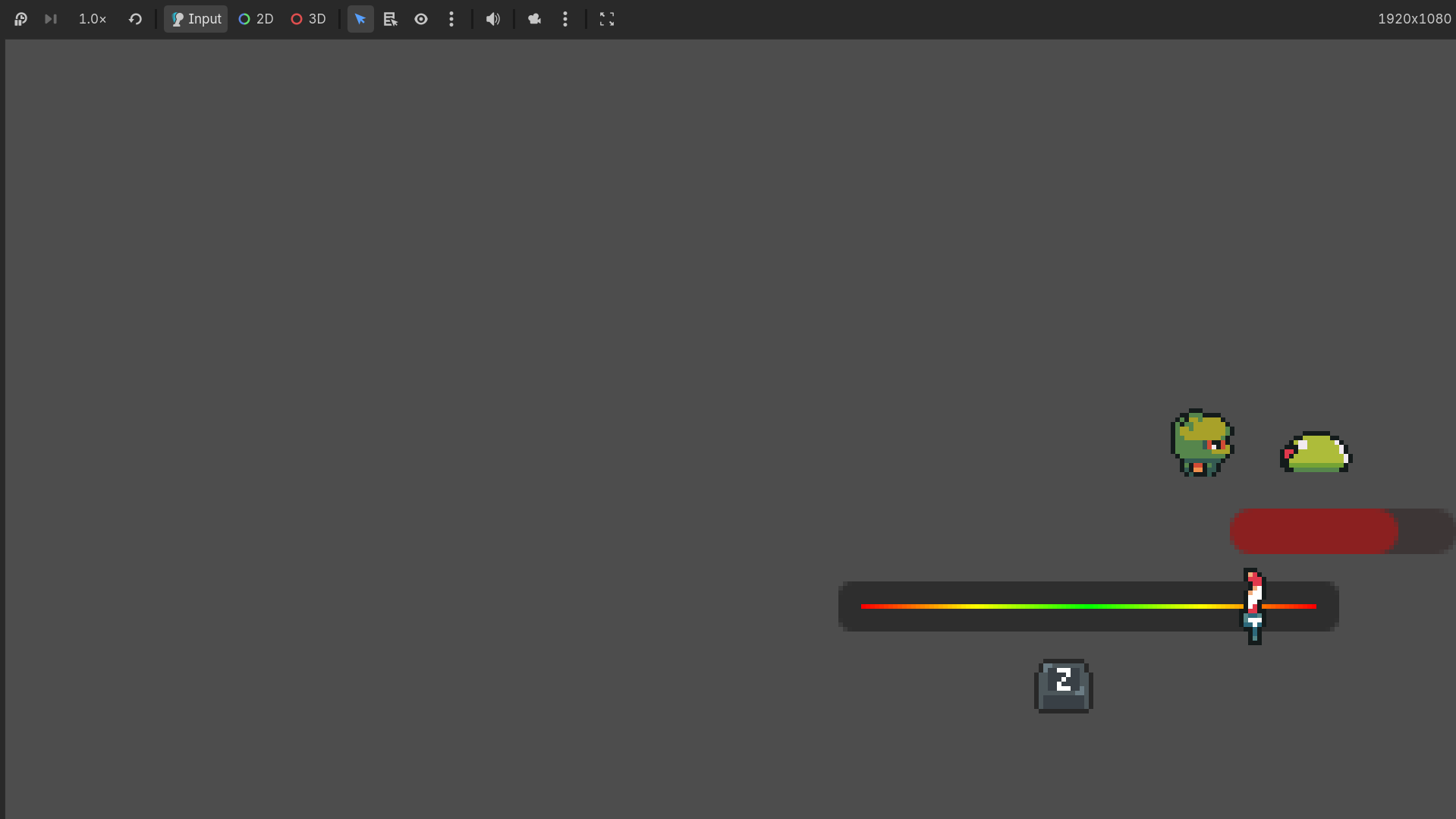This screenshot has width=1456, height=819.
Task: Click the Z key prompt
Action: point(1063,685)
